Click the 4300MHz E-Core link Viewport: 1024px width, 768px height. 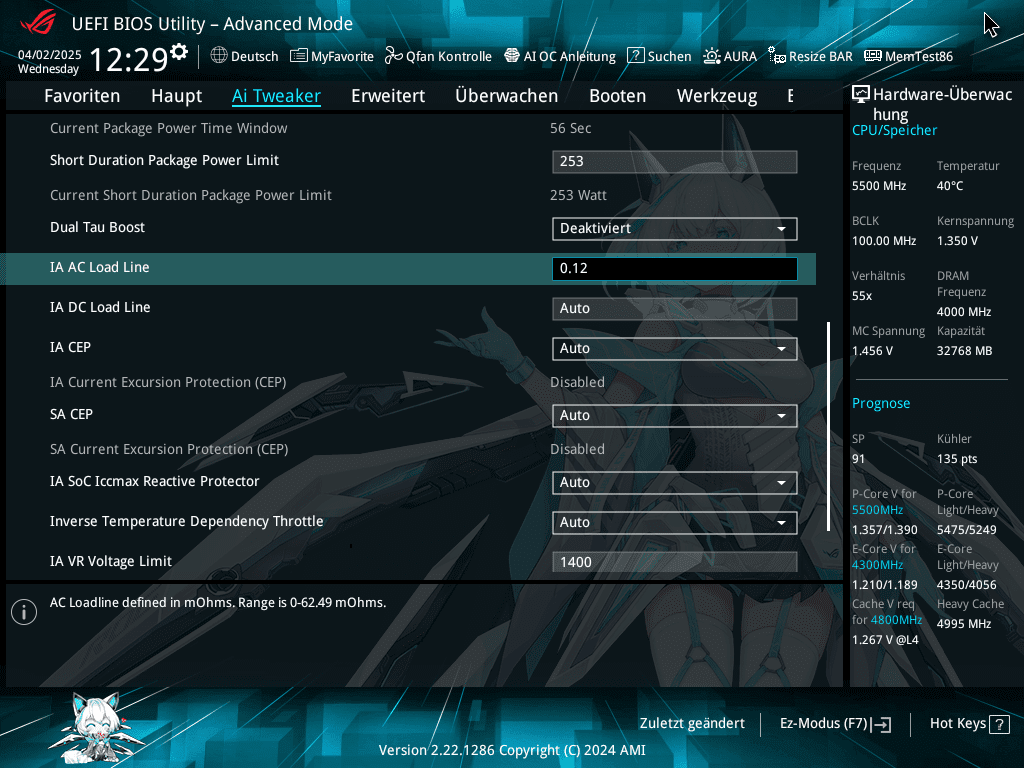(x=877, y=565)
